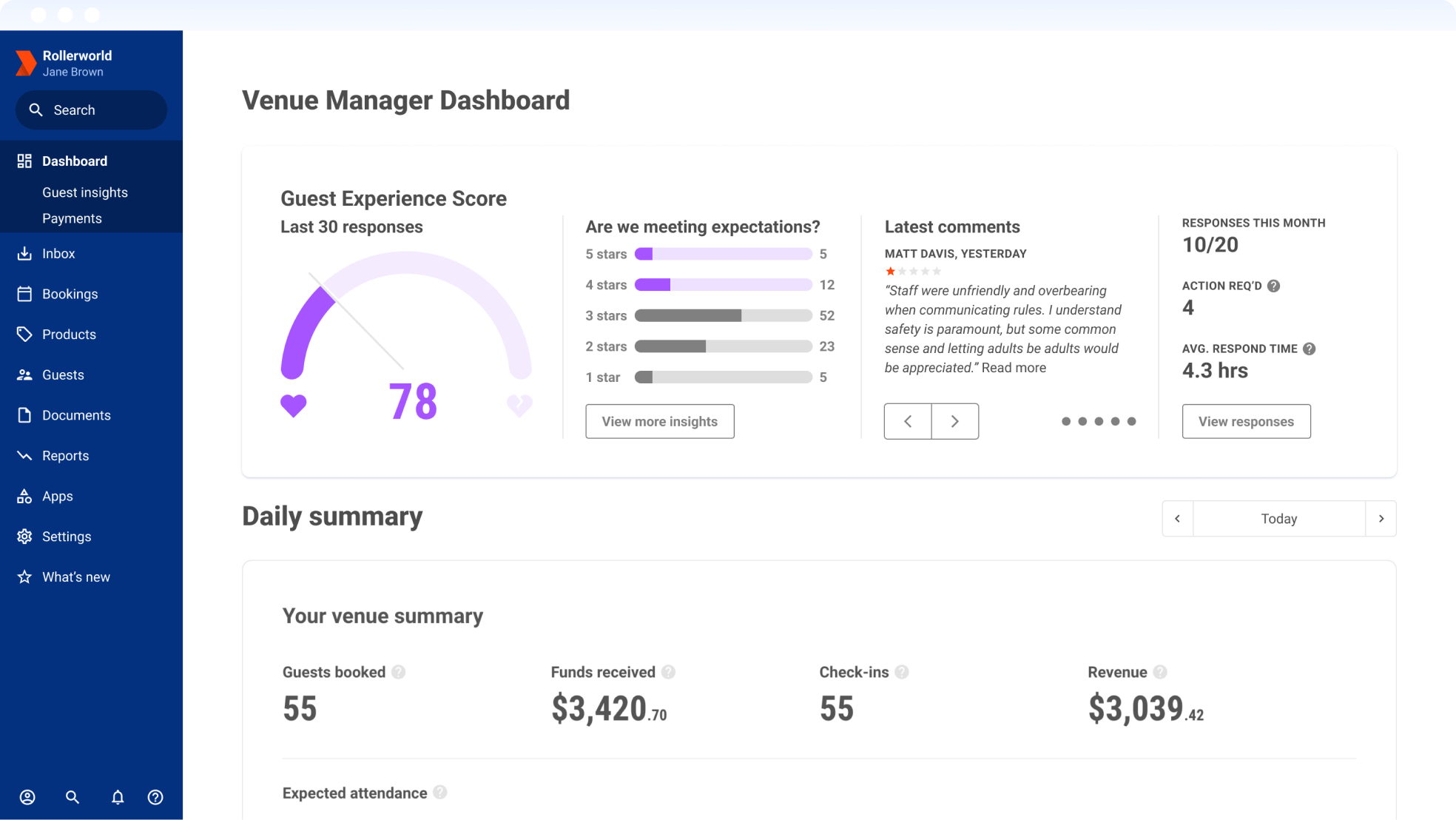Click the Settings sidebar icon
The height and width of the screenshot is (820, 1456).
(24, 537)
